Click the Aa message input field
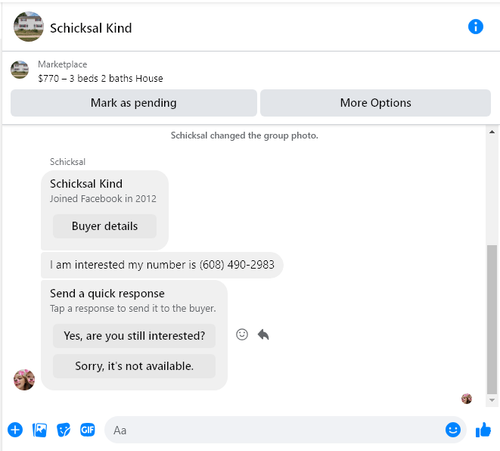The width and height of the screenshot is (500, 451). (x=277, y=430)
